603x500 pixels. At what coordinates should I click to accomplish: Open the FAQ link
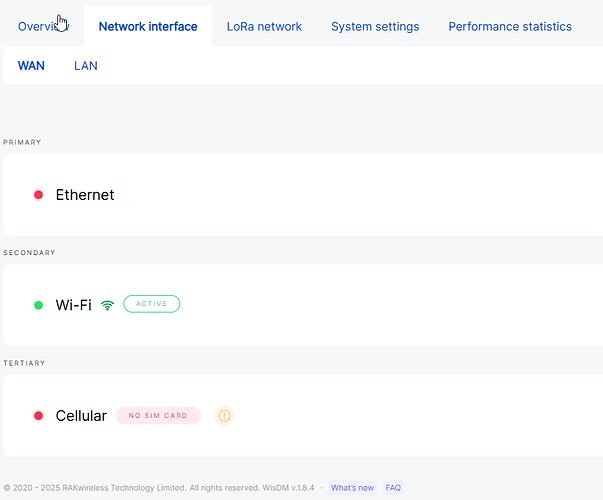[393, 488]
